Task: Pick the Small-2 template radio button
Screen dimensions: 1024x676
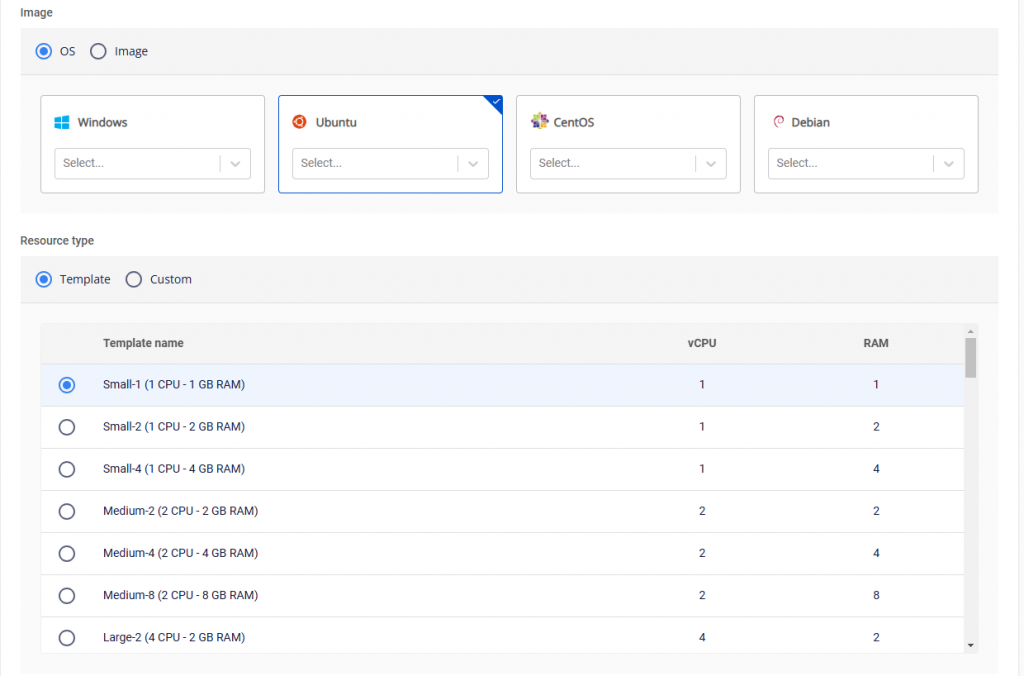Action: pos(67,427)
